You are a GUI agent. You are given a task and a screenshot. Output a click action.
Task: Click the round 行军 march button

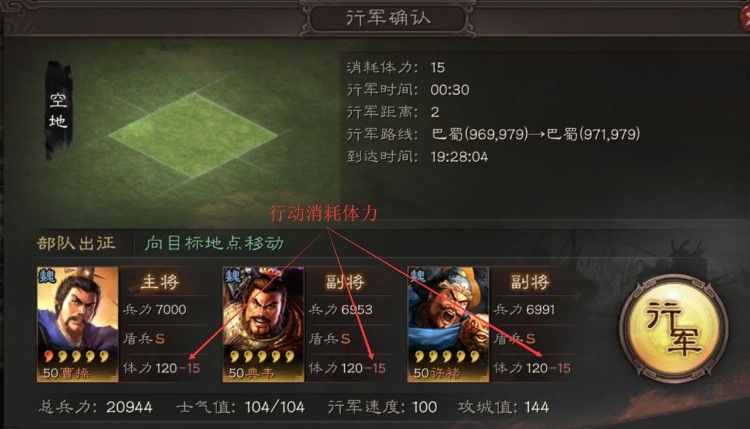[x=674, y=328]
